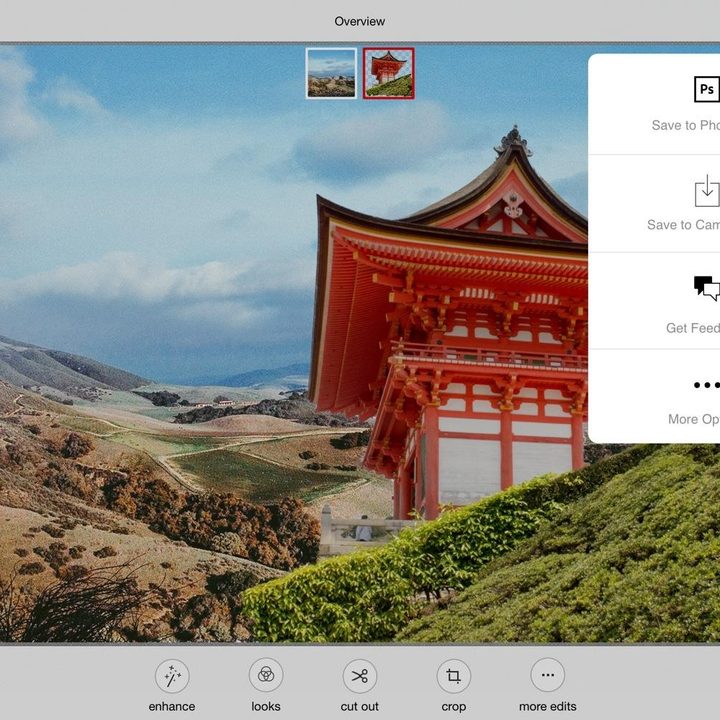The height and width of the screenshot is (720, 720).
Task: Choose More Options text
Action: 694,419
